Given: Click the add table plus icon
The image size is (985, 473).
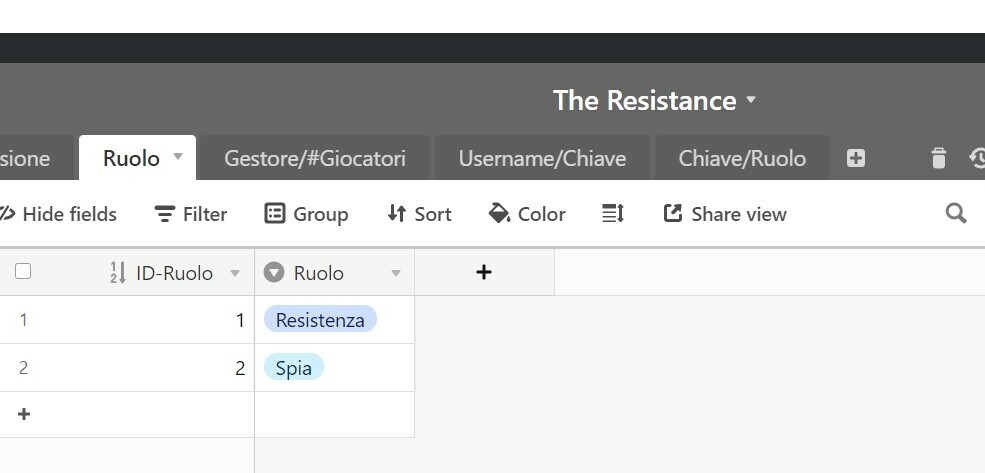Looking at the screenshot, I should click(x=856, y=158).
